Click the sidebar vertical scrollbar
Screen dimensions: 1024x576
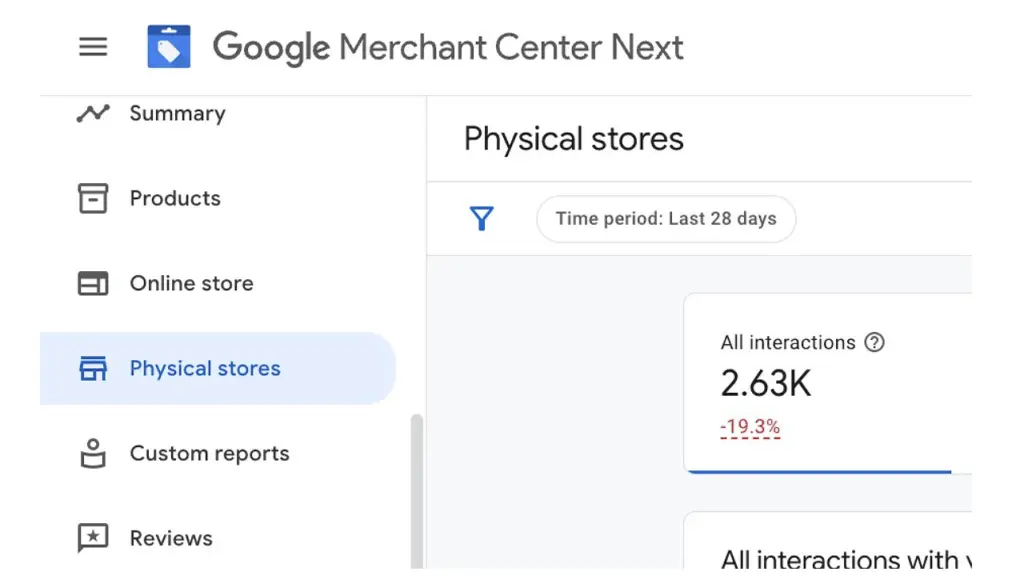click(416, 490)
